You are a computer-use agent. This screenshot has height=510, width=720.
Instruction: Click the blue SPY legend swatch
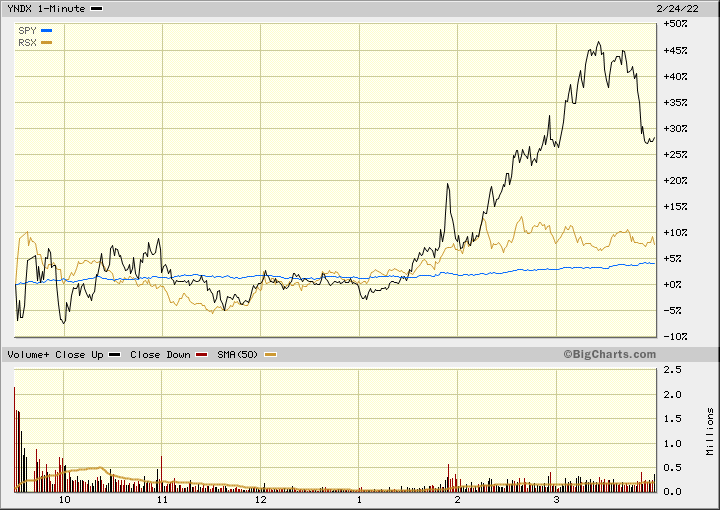click(x=46, y=30)
